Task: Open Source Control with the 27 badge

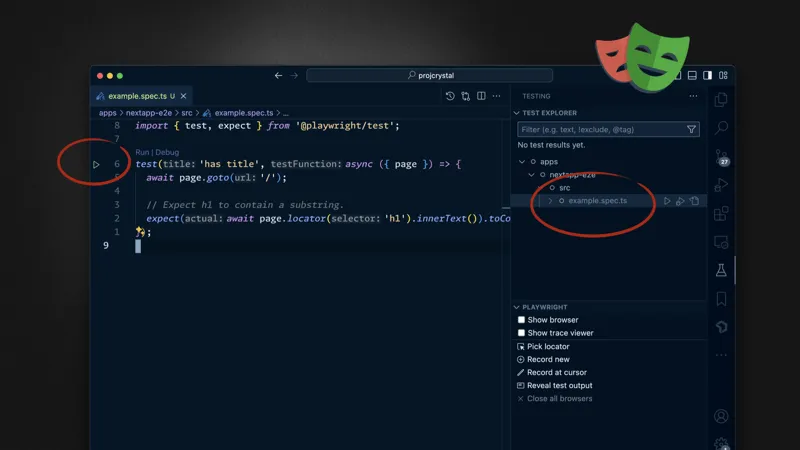Action: point(721,157)
